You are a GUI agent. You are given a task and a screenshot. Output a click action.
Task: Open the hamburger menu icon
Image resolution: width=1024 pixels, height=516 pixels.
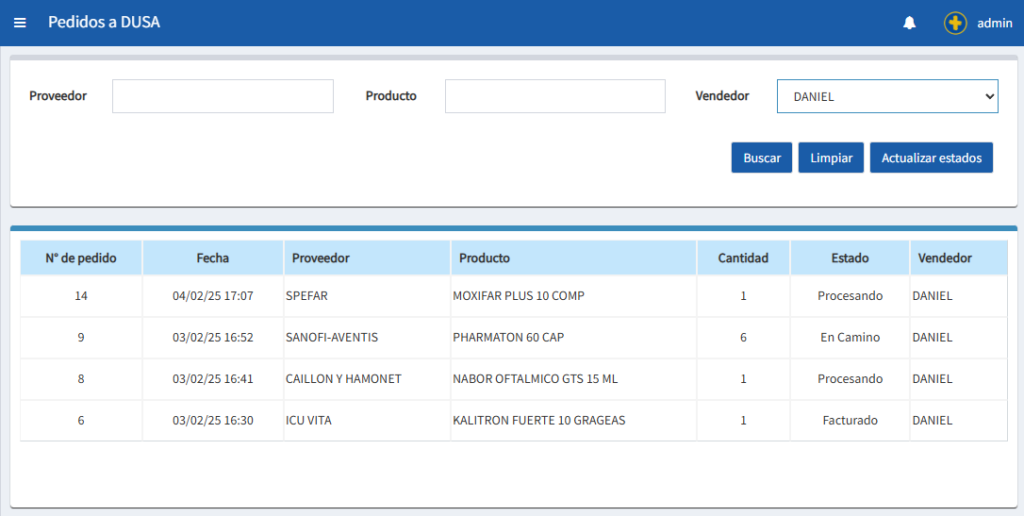[20, 23]
